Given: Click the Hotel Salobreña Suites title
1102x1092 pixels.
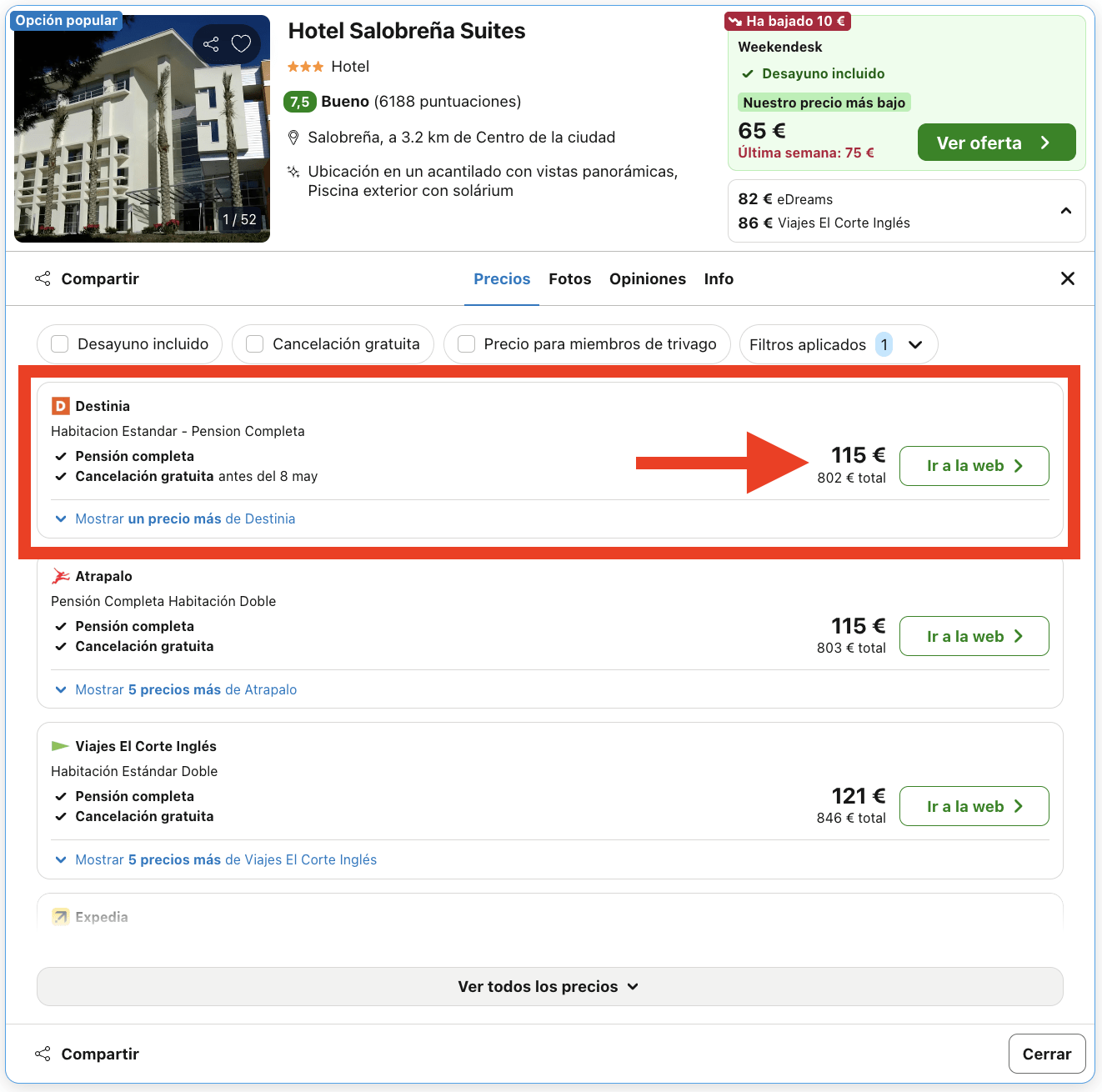Looking at the screenshot, I should click(x=407, y=31).
